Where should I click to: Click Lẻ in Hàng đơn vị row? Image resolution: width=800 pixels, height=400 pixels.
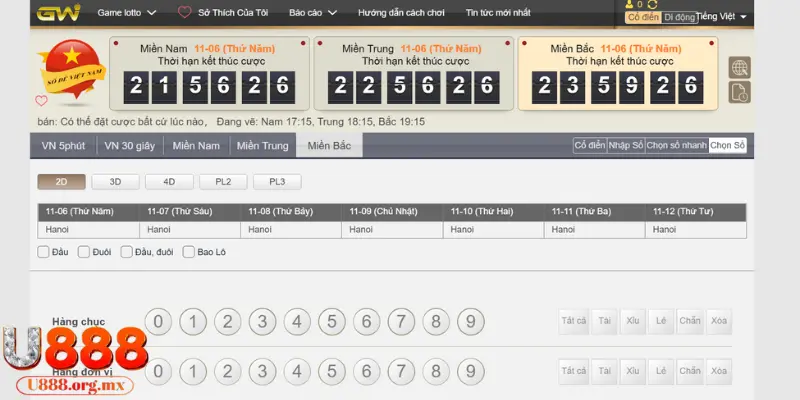661,371
